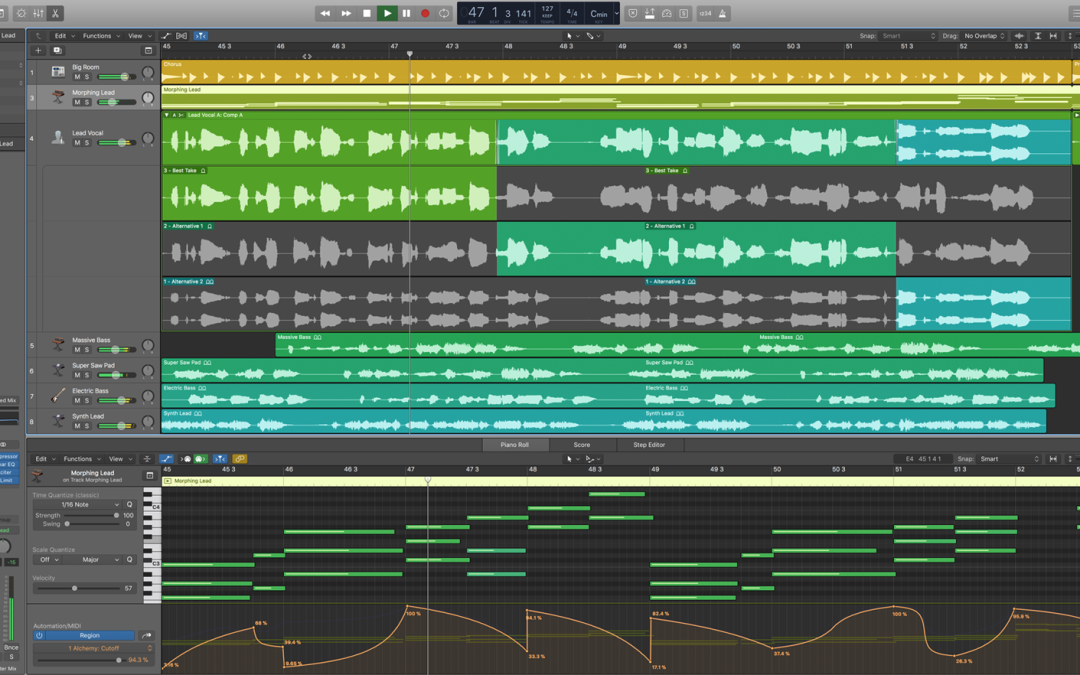Switch to the Score tab
Screen dimensions: 1080x675
coord(582,445)
